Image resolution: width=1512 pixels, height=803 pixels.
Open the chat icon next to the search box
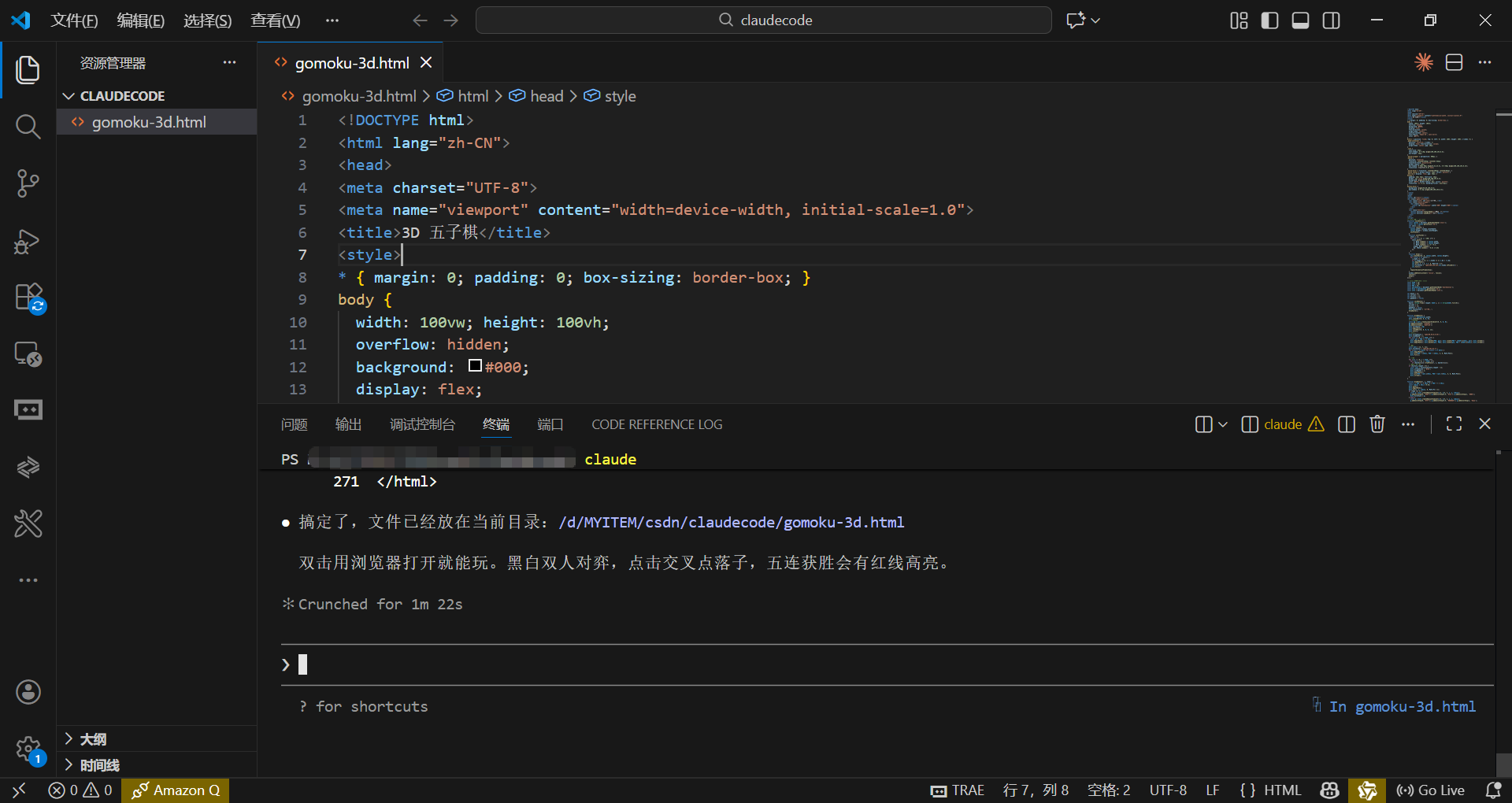coord(1075,20)
